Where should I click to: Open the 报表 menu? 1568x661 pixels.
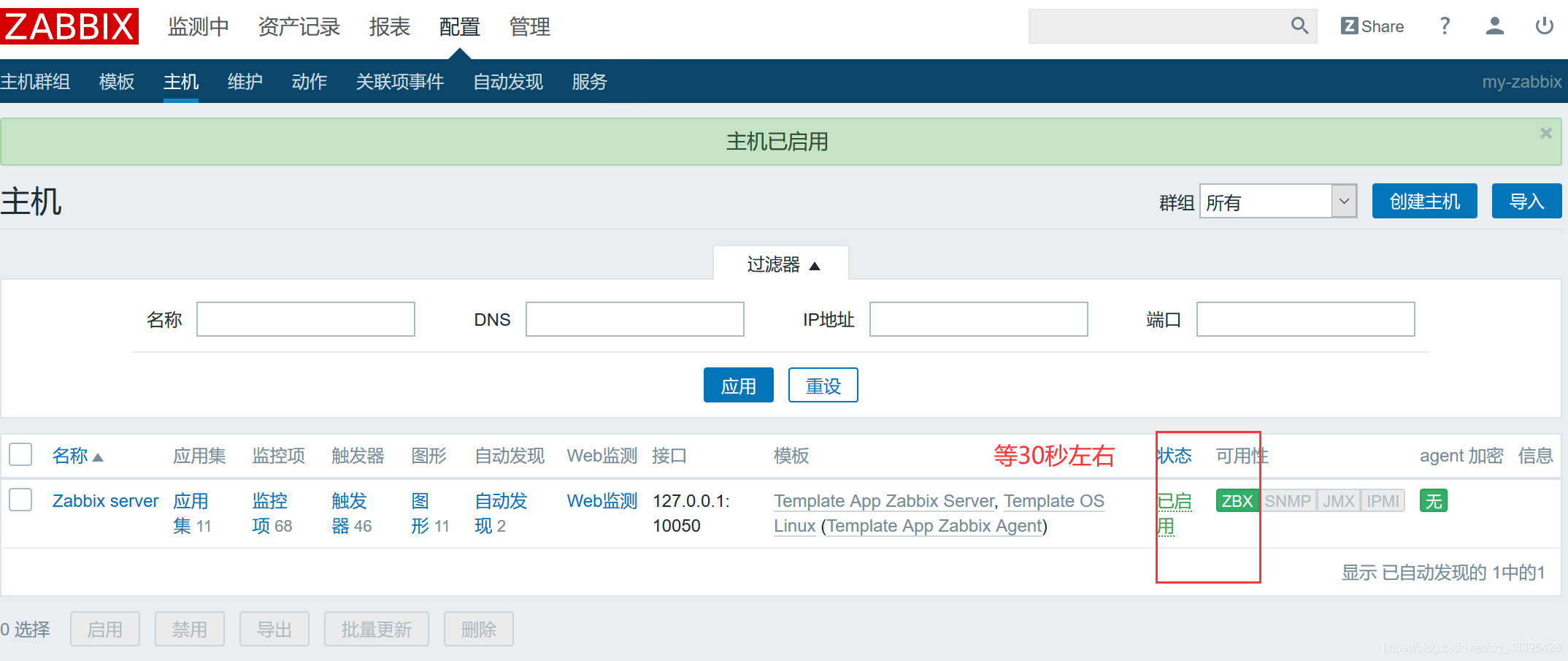click(389, 27)
